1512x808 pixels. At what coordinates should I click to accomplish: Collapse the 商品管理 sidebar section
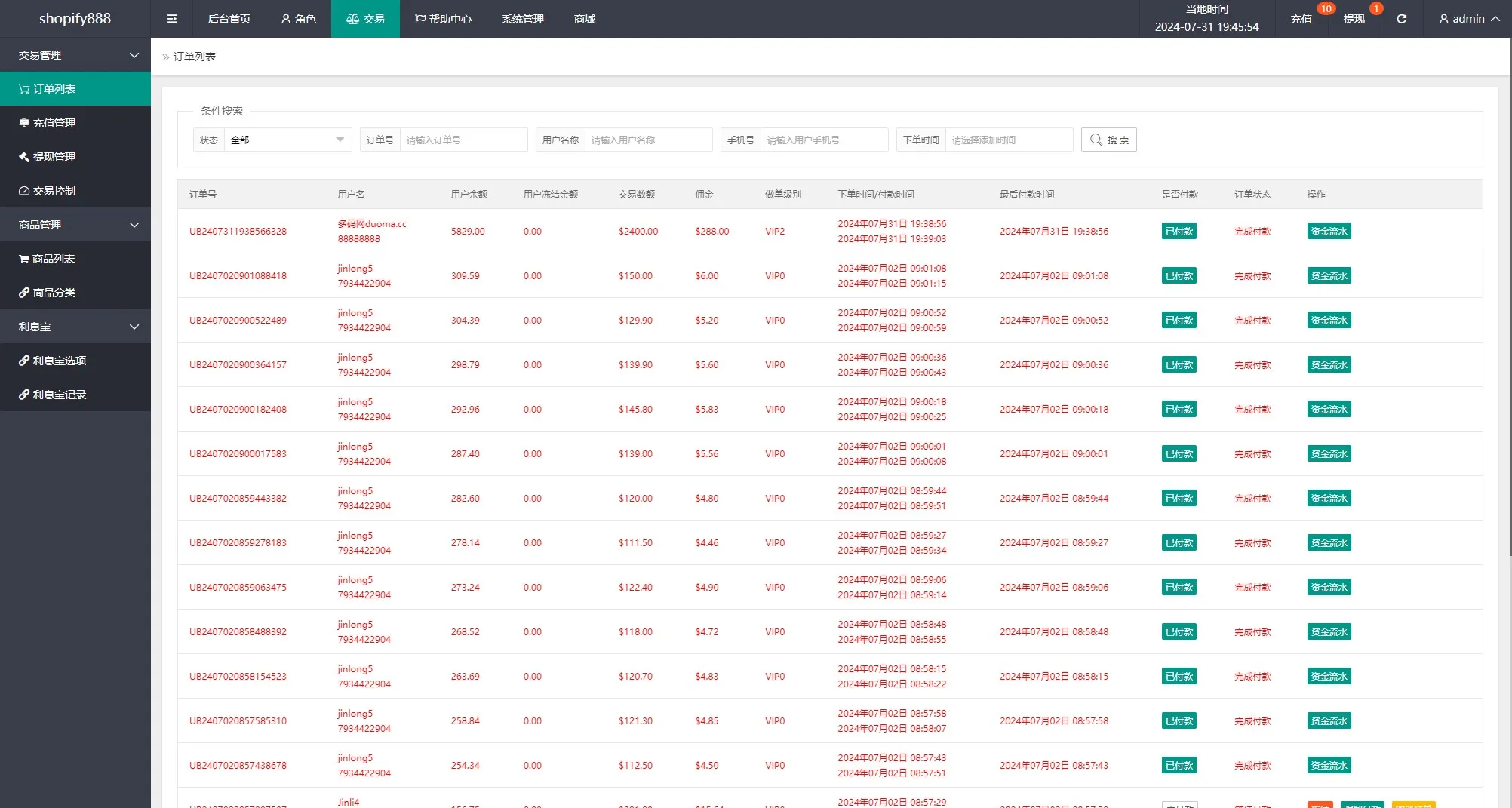point(75,225)
